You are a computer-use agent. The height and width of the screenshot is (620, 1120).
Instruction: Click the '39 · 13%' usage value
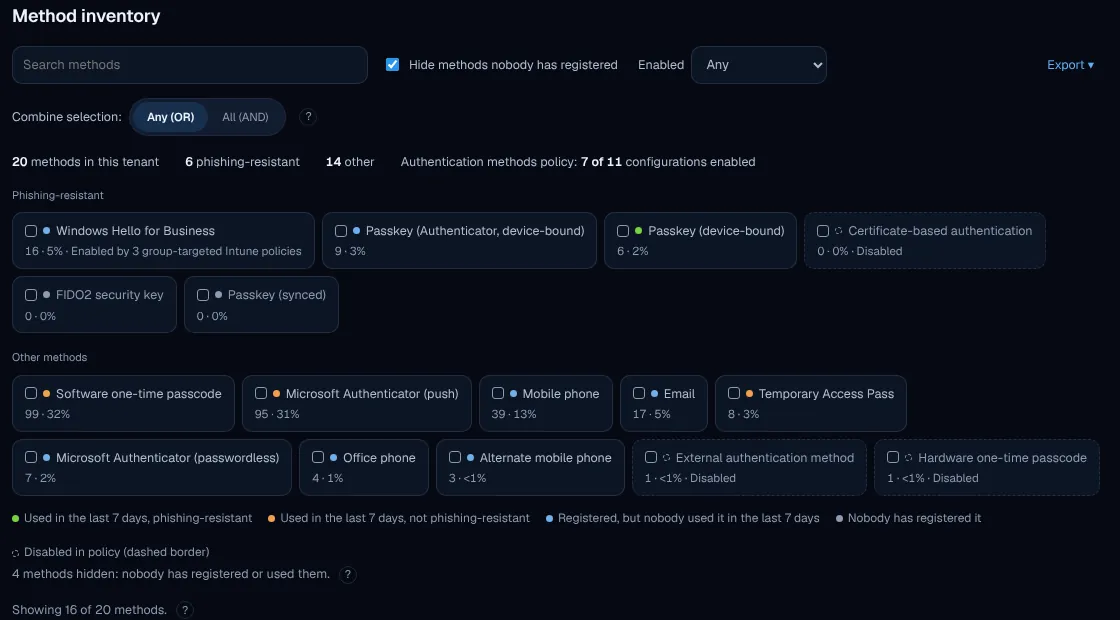coord(514,414)
